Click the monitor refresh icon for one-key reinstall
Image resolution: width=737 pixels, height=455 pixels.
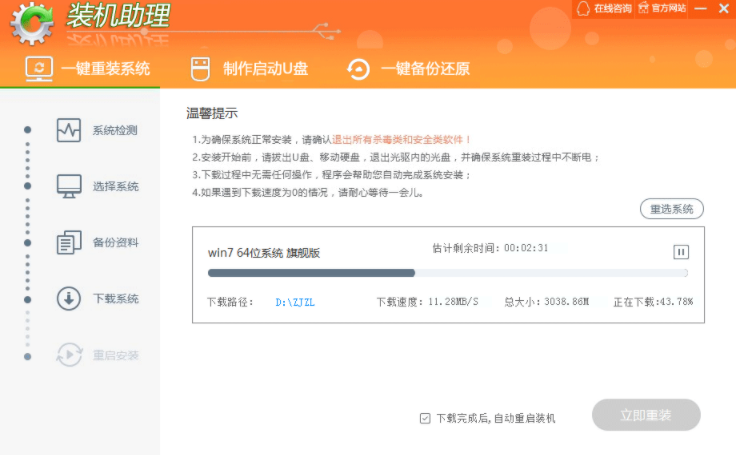(39, 69)
